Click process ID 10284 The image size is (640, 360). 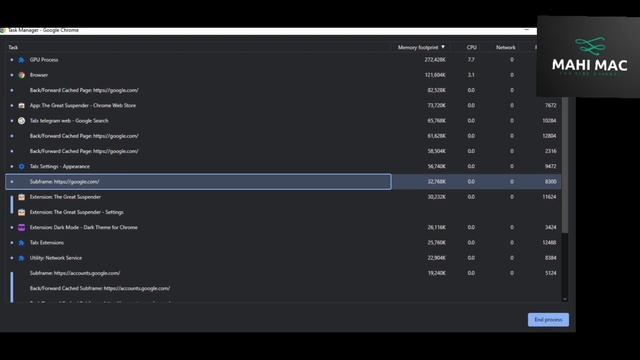pyautogui.click(x=549, y=121)
